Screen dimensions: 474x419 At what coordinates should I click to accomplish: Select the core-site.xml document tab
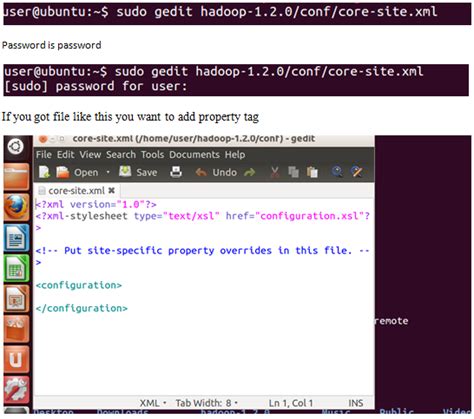(76, 191)
